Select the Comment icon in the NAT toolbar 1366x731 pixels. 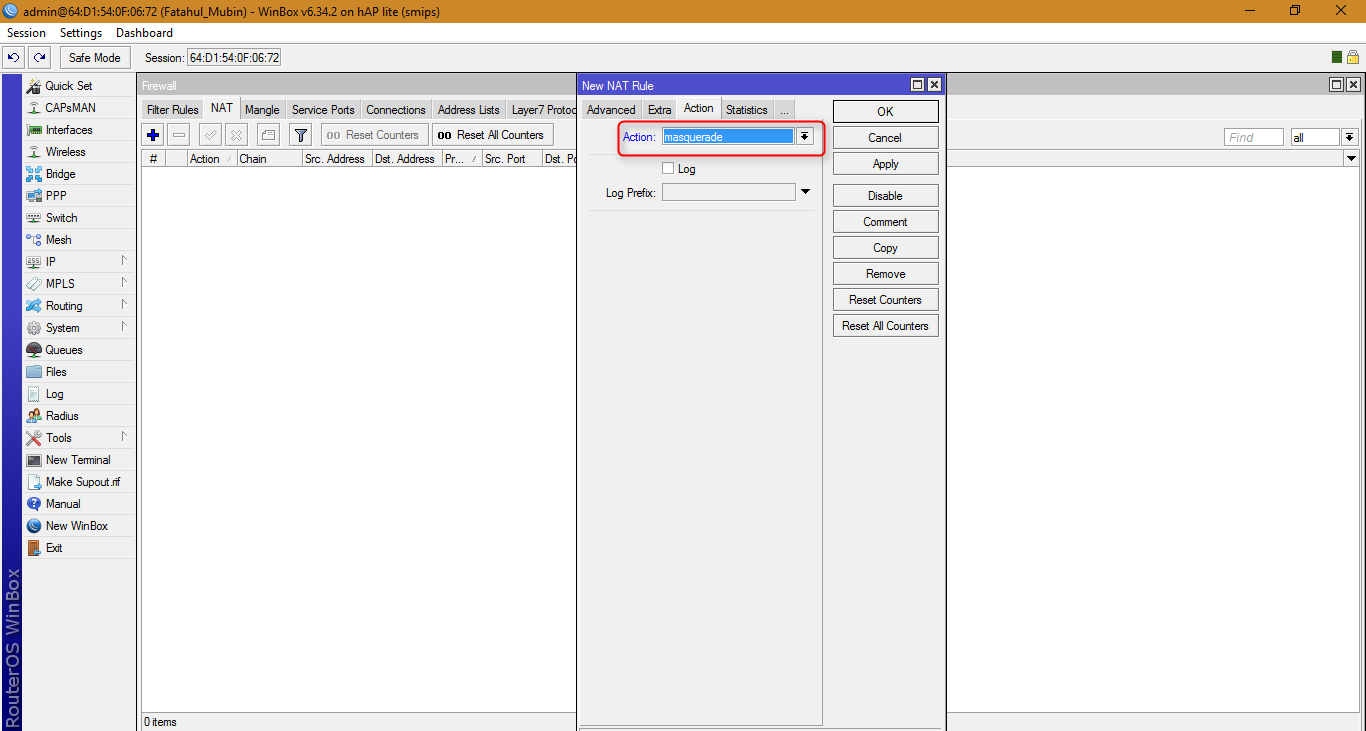[x=268, y=134]
